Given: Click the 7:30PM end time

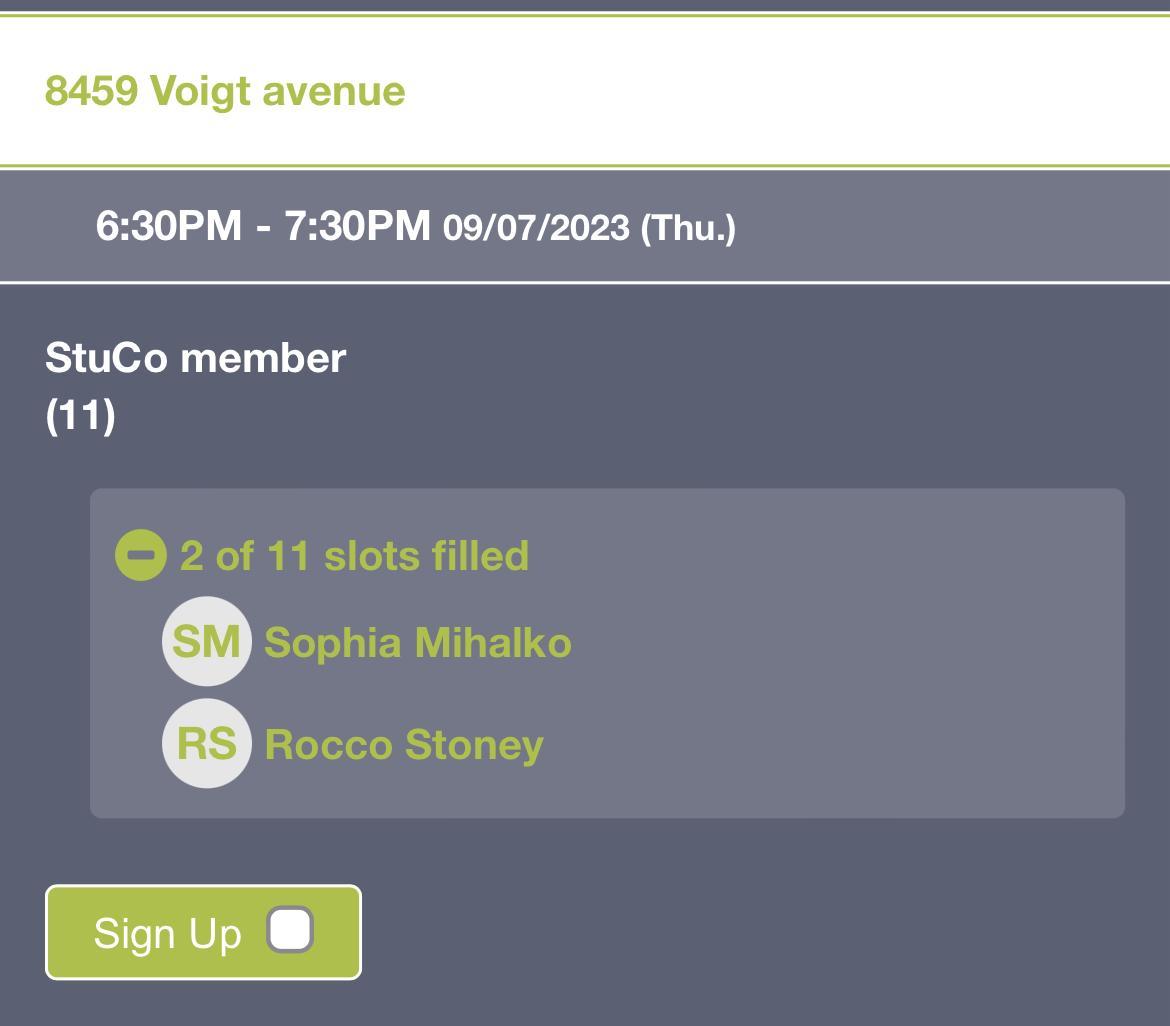Looking at the screenshot, I should (x=357, y=226).
